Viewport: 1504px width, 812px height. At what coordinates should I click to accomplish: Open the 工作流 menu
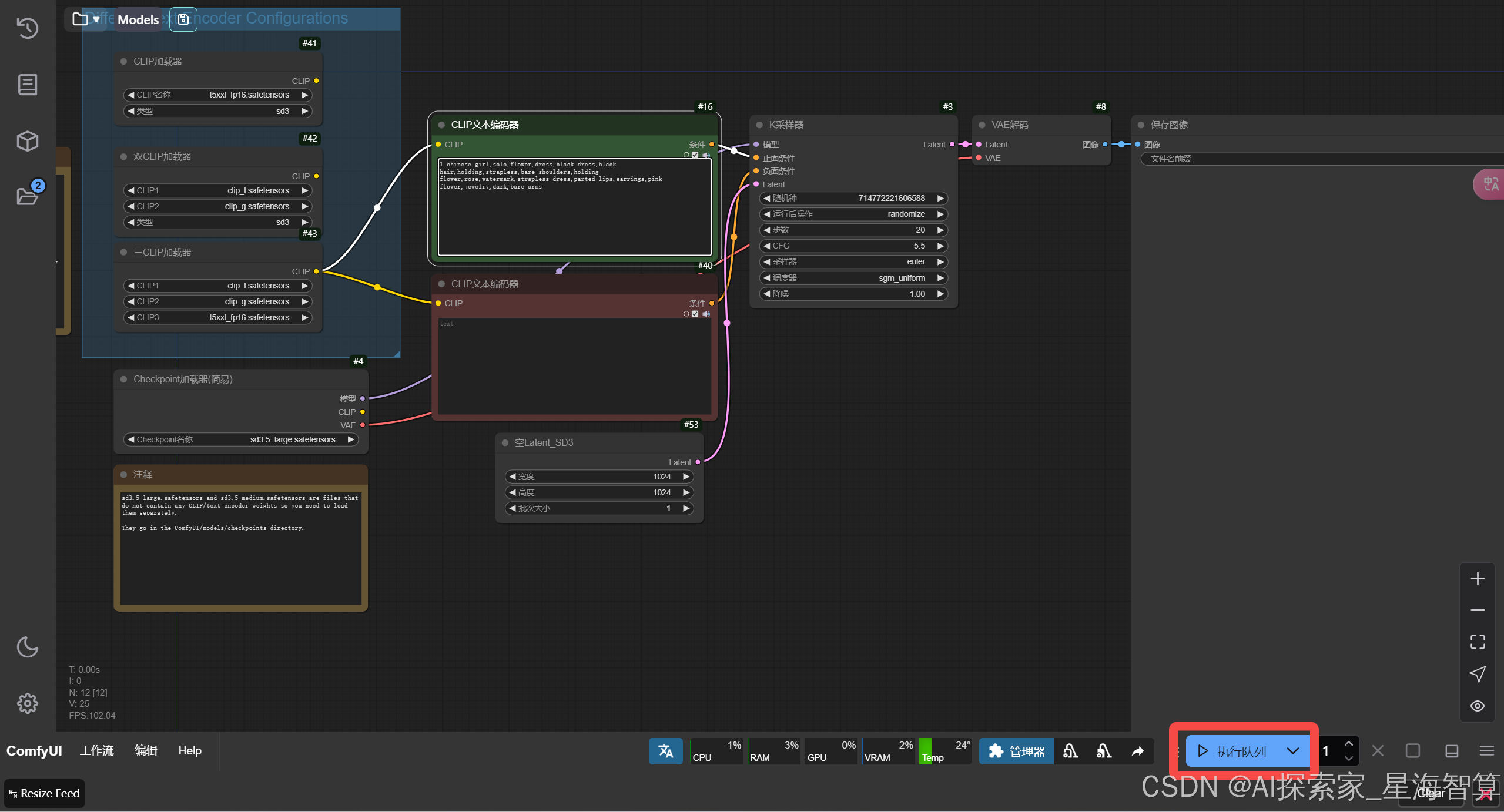point(97,750)
